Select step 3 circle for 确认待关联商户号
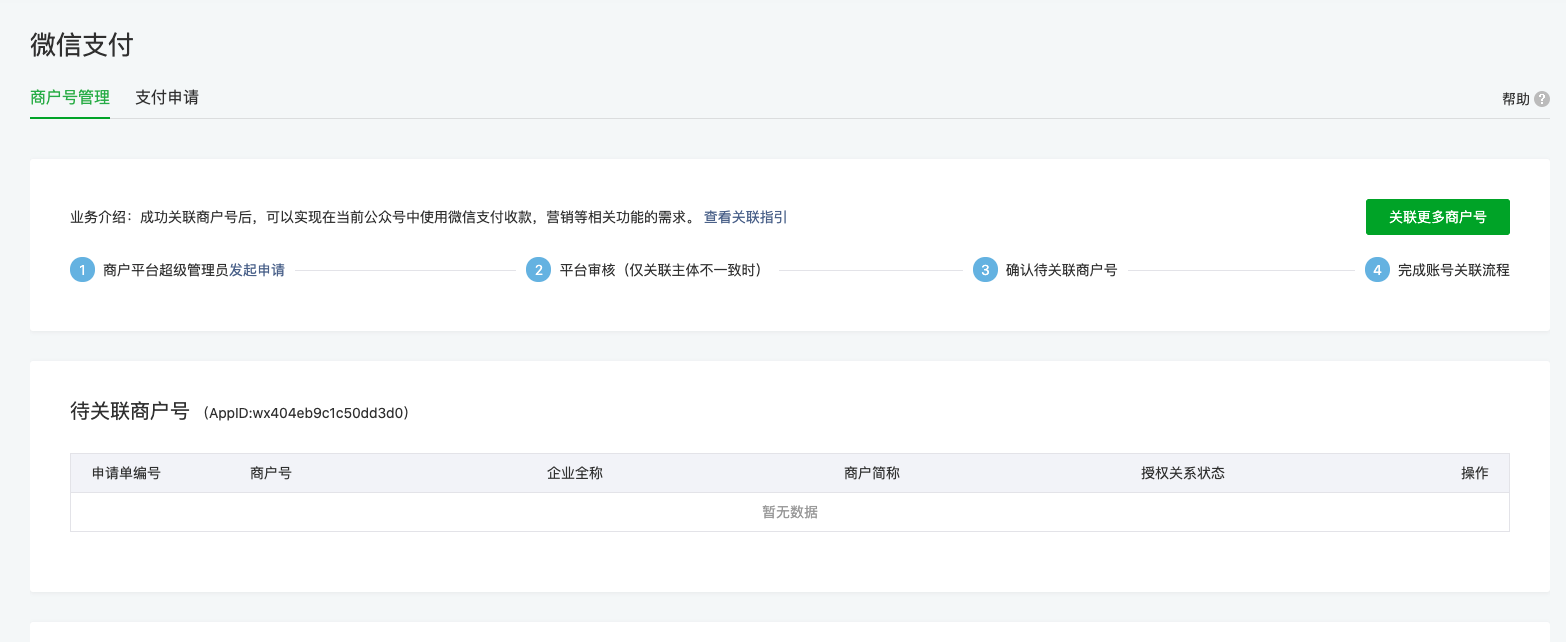1566x642 pixels. click(985, 270)
